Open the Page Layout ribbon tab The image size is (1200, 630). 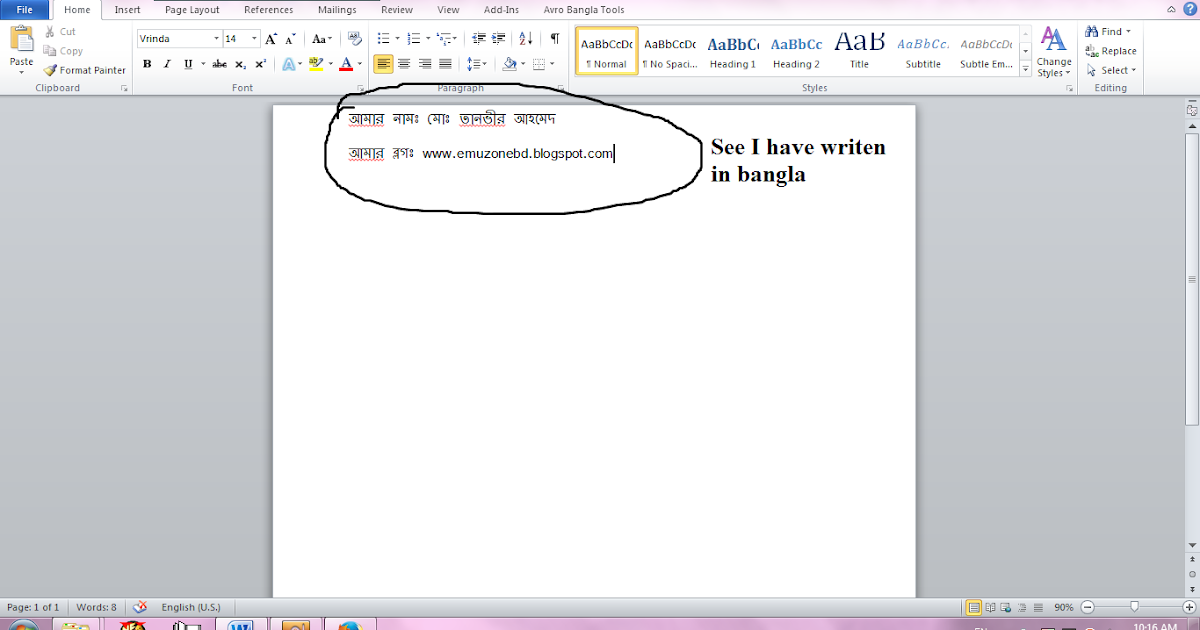pos(191,10)
